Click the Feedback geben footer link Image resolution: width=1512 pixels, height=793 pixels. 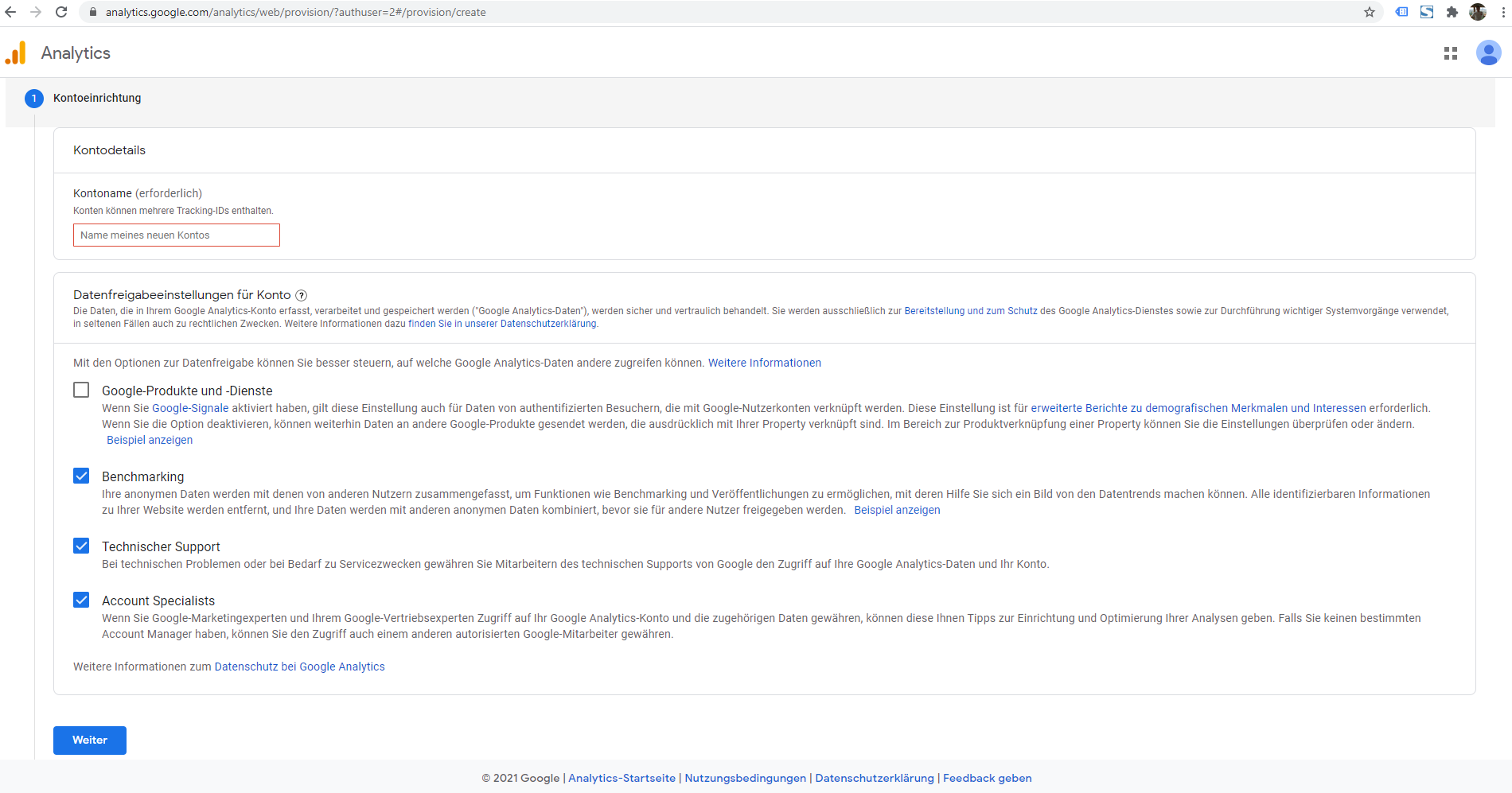click(x=987, y=778)
